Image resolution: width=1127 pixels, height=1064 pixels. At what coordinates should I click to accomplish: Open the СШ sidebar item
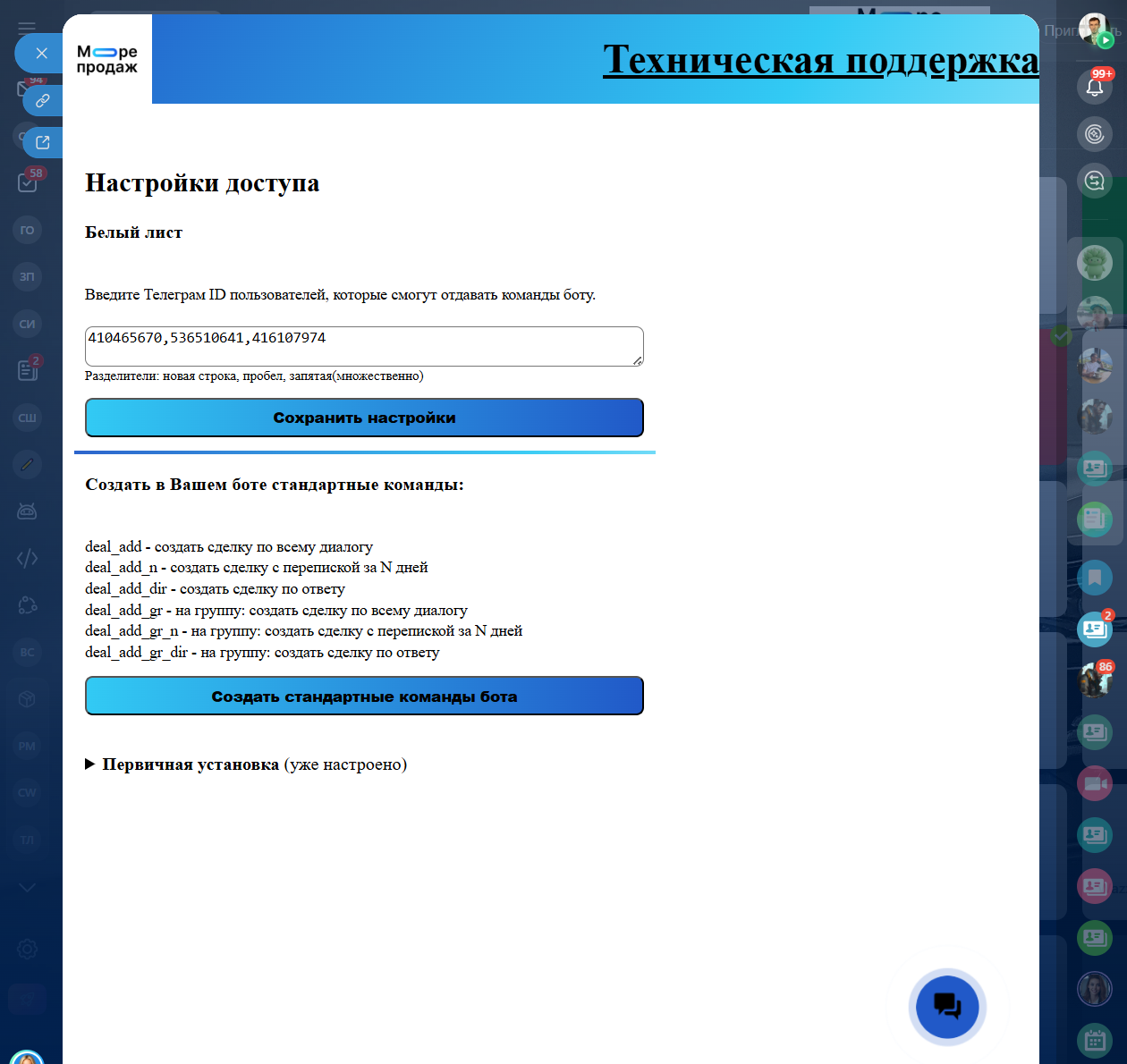[28, 418]
